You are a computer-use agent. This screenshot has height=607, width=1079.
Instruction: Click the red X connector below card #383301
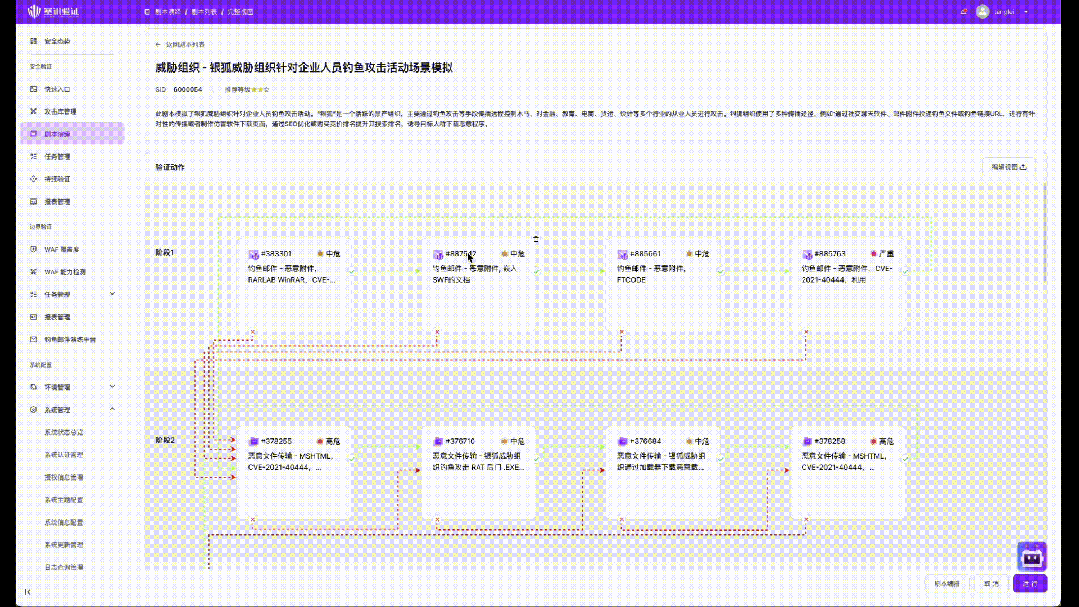click(x=253, y=332)
